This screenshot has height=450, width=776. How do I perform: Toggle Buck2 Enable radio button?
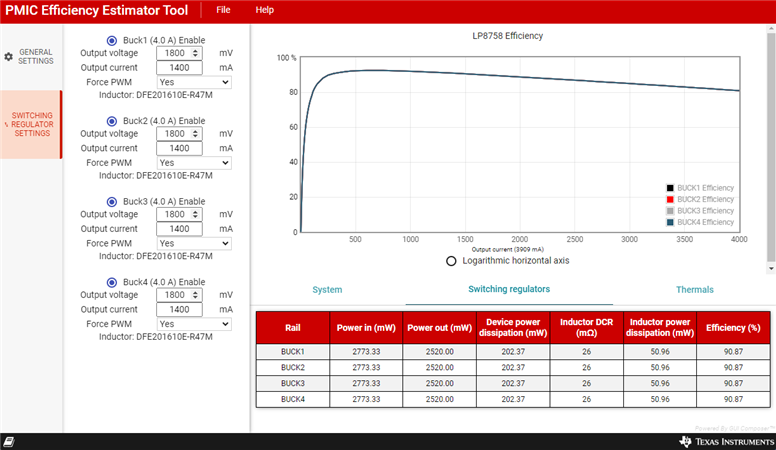pyautogui.click(x=112, y=121)
